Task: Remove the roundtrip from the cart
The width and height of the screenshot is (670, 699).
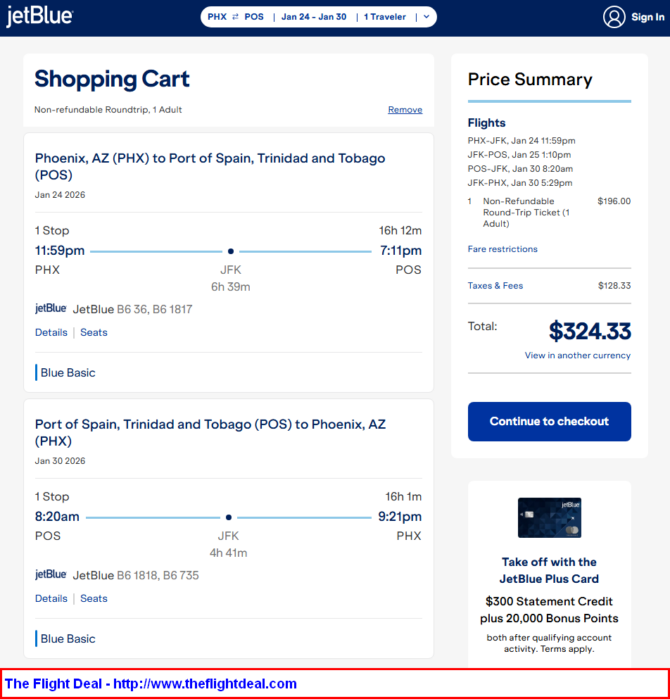Action: [x=405, y=110]
